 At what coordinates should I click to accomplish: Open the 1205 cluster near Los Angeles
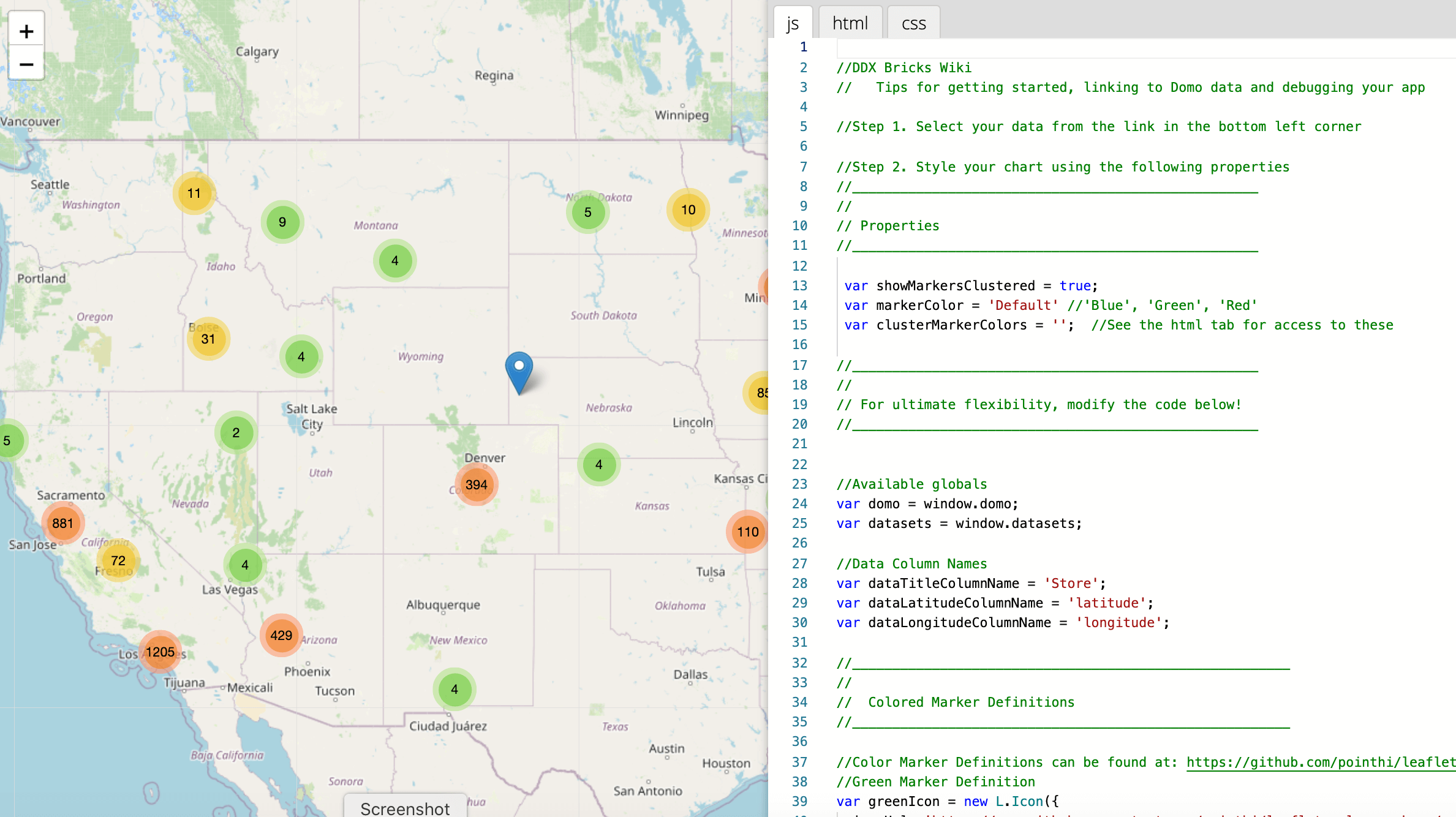(160, 652)
